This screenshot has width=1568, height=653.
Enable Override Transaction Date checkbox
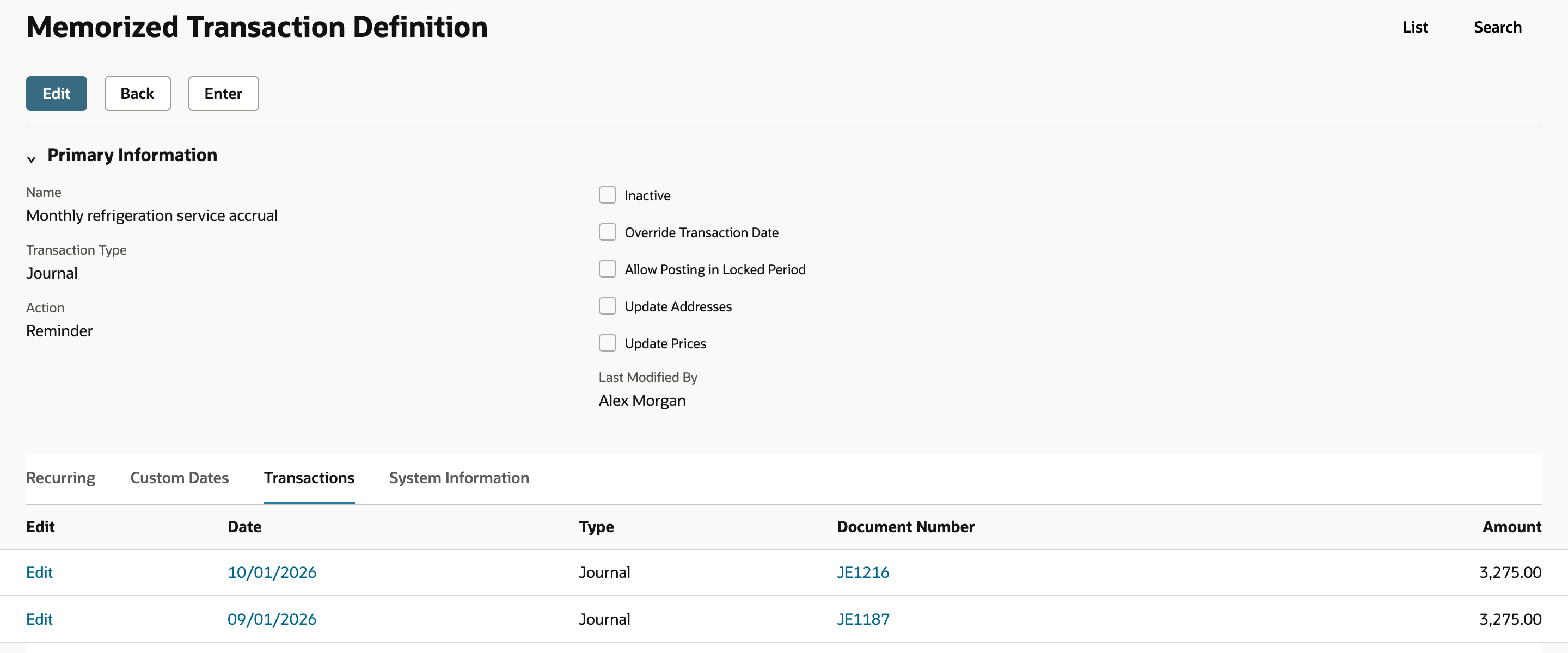(x=608, y=232)
